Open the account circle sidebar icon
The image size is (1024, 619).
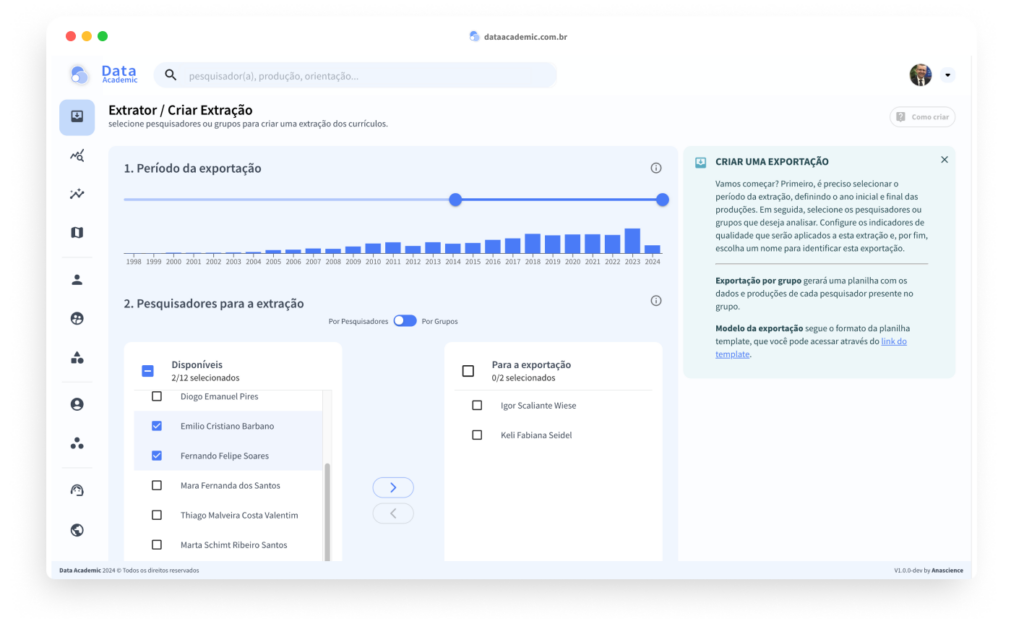[77, 404]
